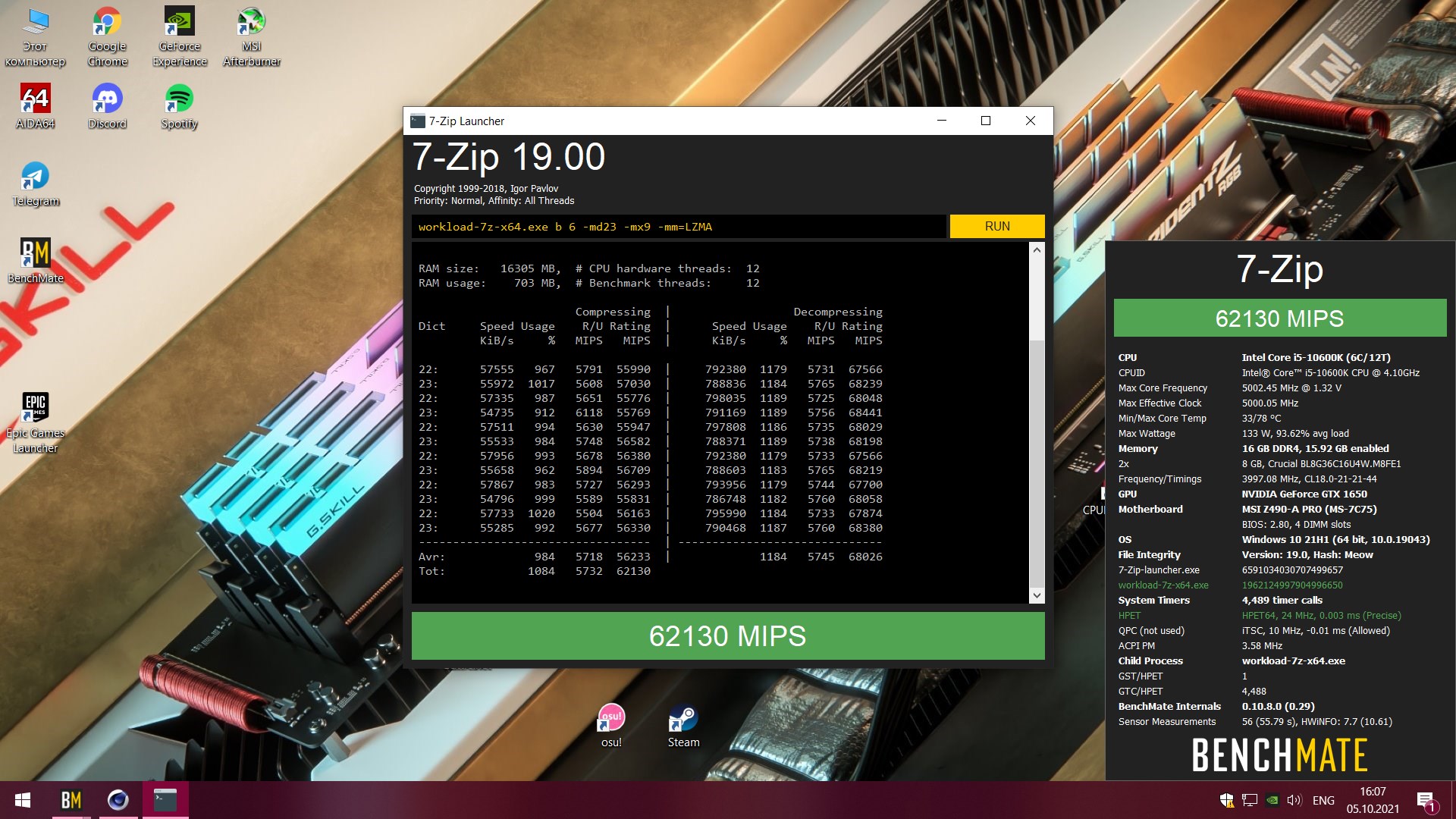This screenshot has width=1456, height=819.
Task: Launch the Discord desktop shortcut
Action: coord(107,106)
